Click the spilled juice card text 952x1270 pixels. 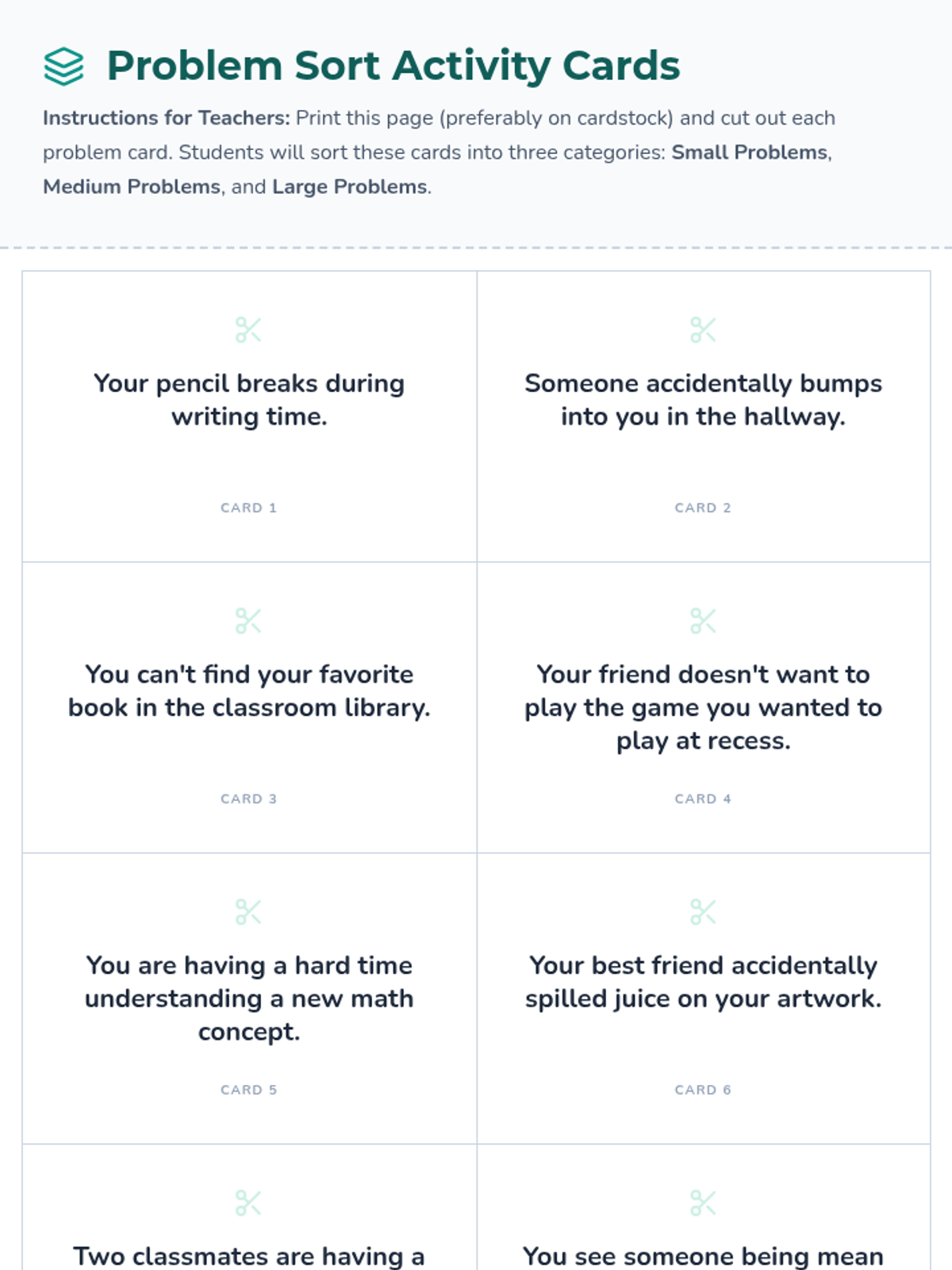(703, 983)
